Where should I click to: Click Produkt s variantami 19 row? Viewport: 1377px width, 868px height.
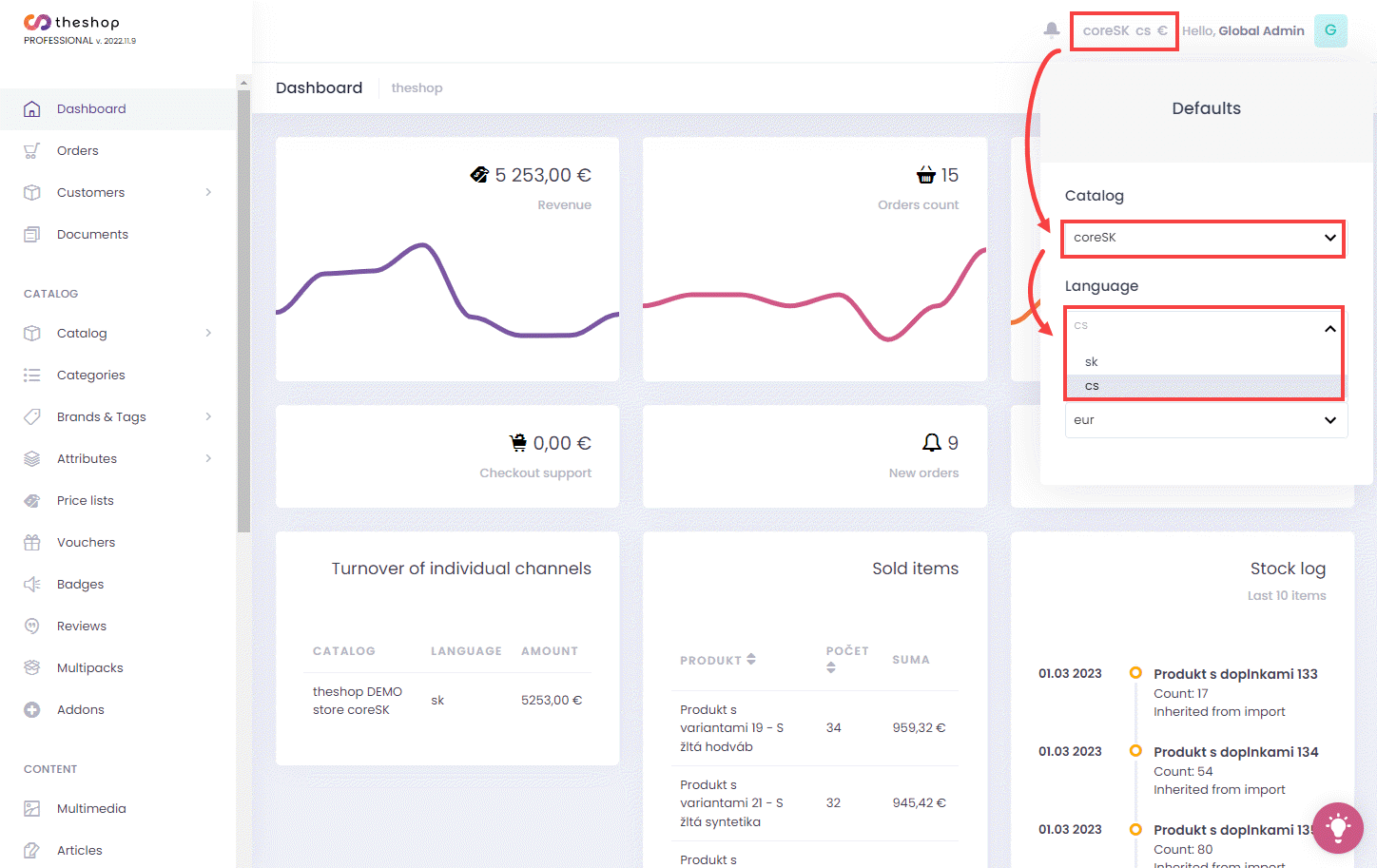[x=815, y=728]
